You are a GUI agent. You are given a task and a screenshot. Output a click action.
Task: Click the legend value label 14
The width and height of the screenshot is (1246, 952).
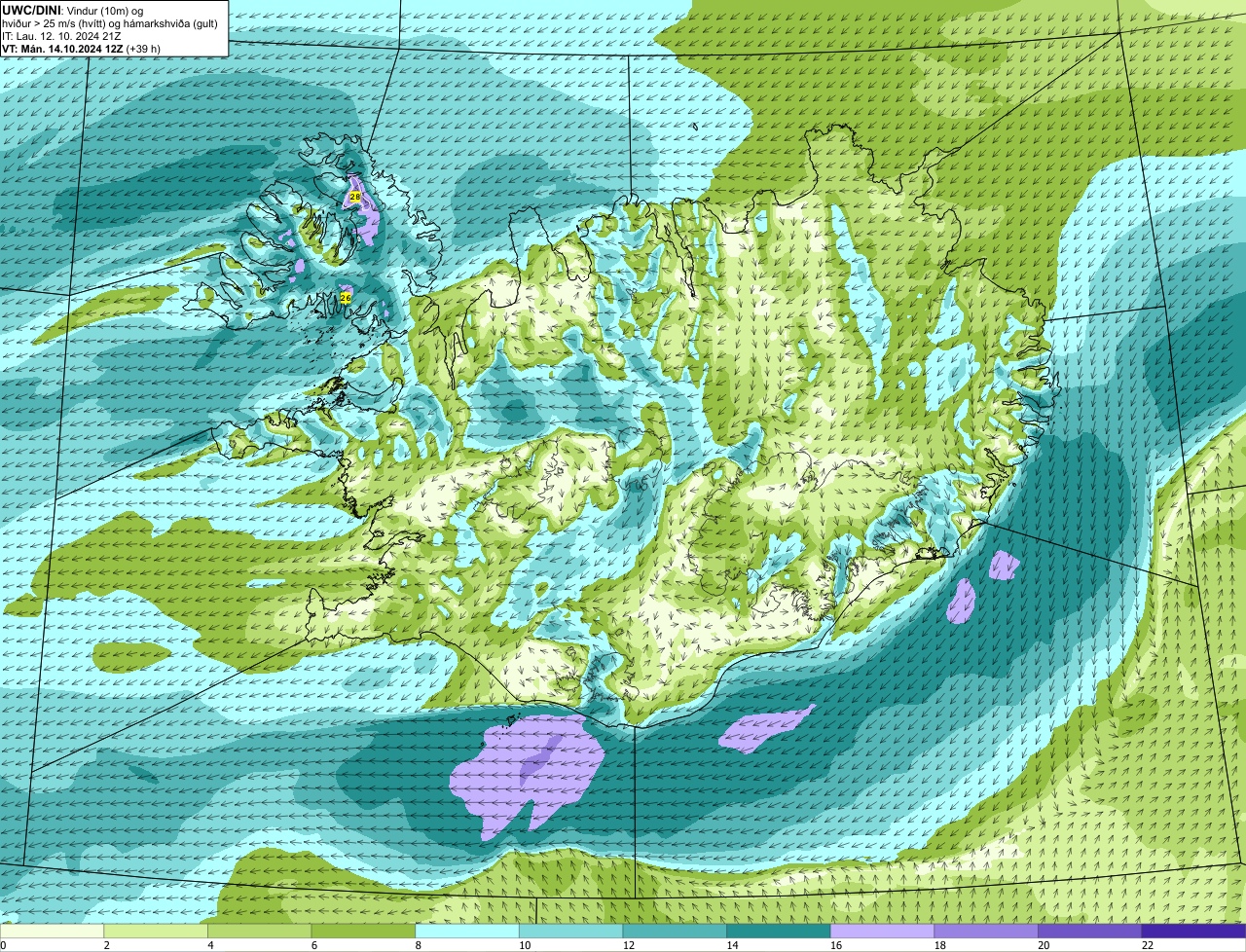pos(733,945)
